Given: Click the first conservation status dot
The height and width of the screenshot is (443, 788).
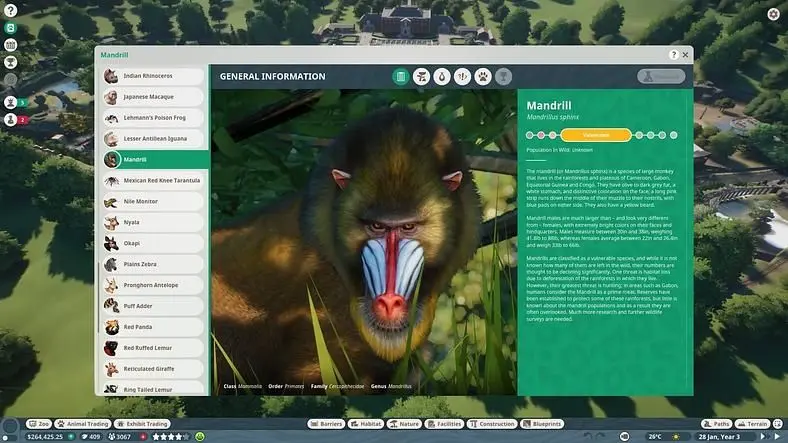Looking at the screenshot, I should click(529, 135).
